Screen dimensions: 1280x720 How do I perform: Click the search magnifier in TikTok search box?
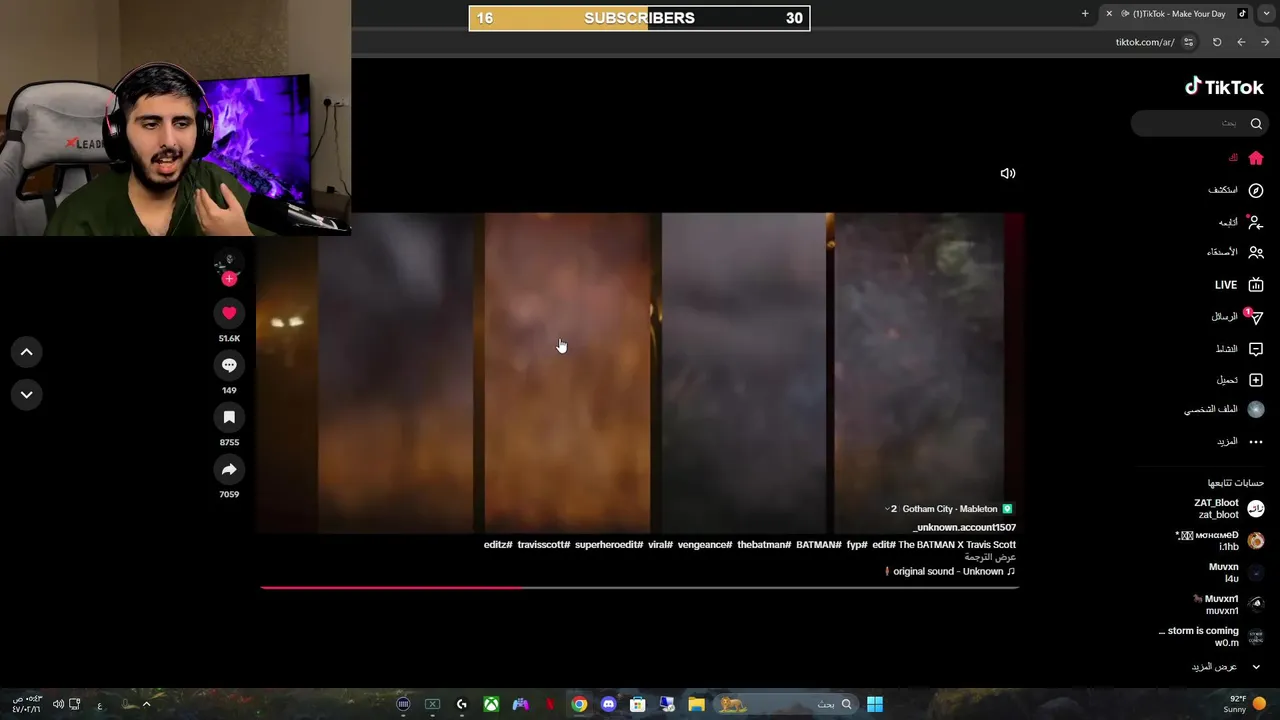(1256, 123)
